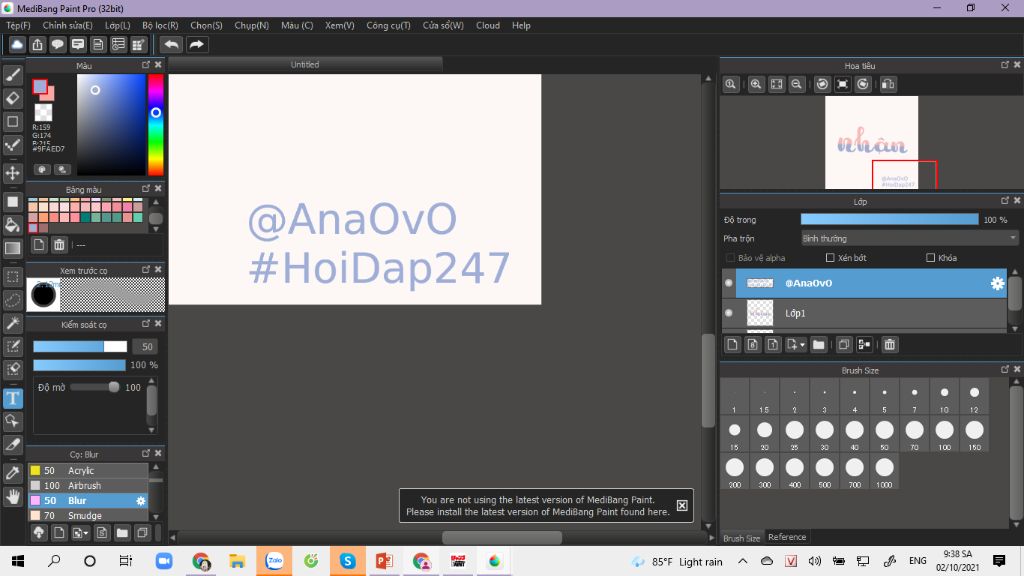Image resolution: width=1024 pixels, height=576 pixels.
Task: Duplicate the layer using the copy icon
Action: coord(844,344)
